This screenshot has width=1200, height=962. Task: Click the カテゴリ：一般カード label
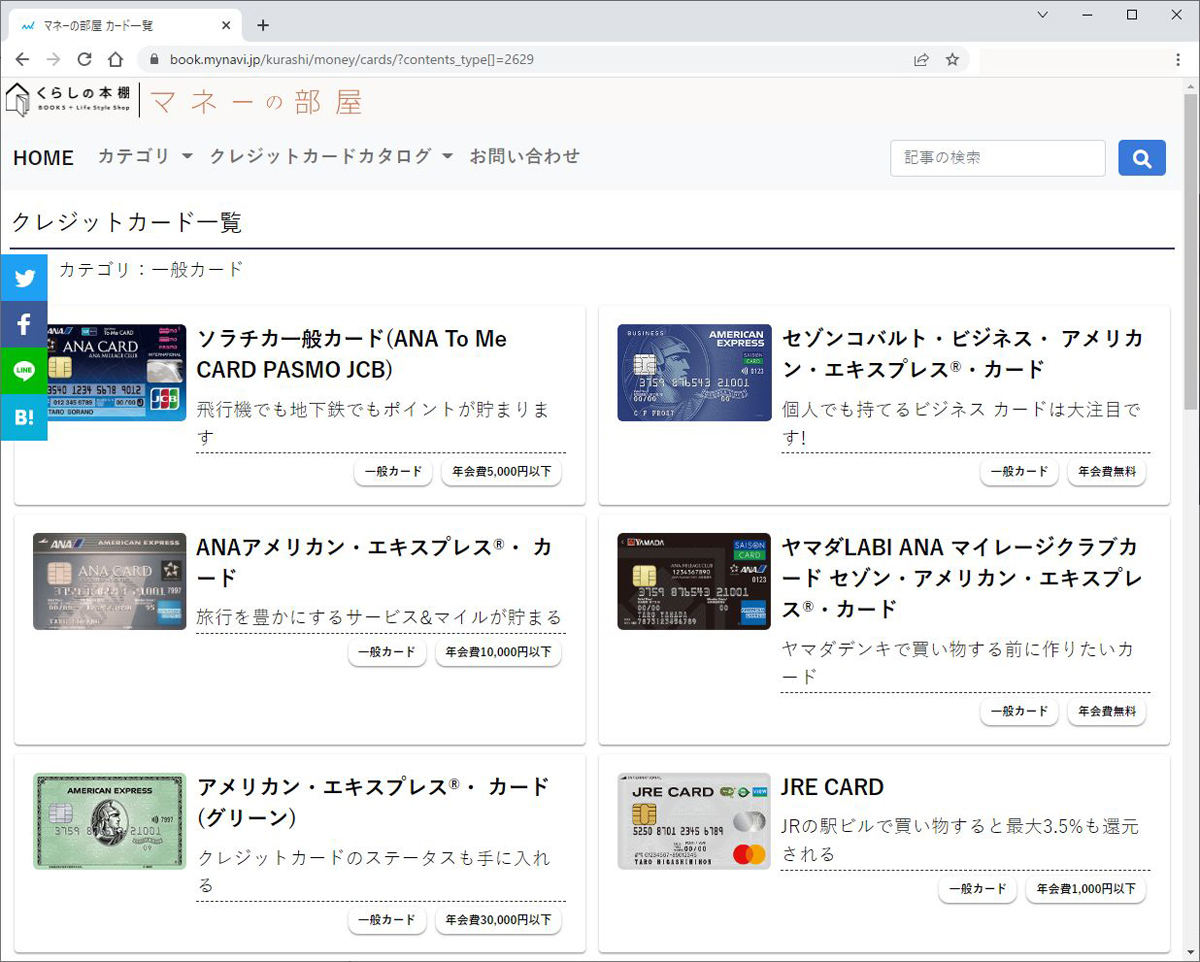click(151, 269)
